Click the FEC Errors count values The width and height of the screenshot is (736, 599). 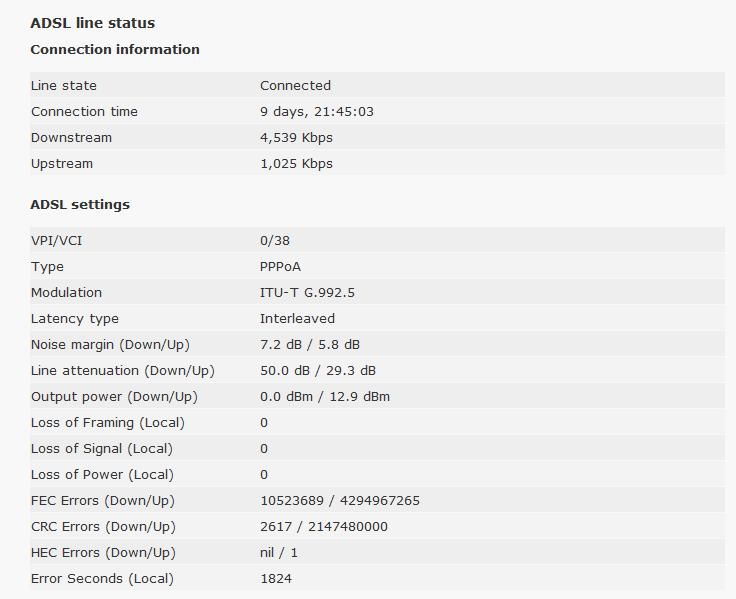340,501
